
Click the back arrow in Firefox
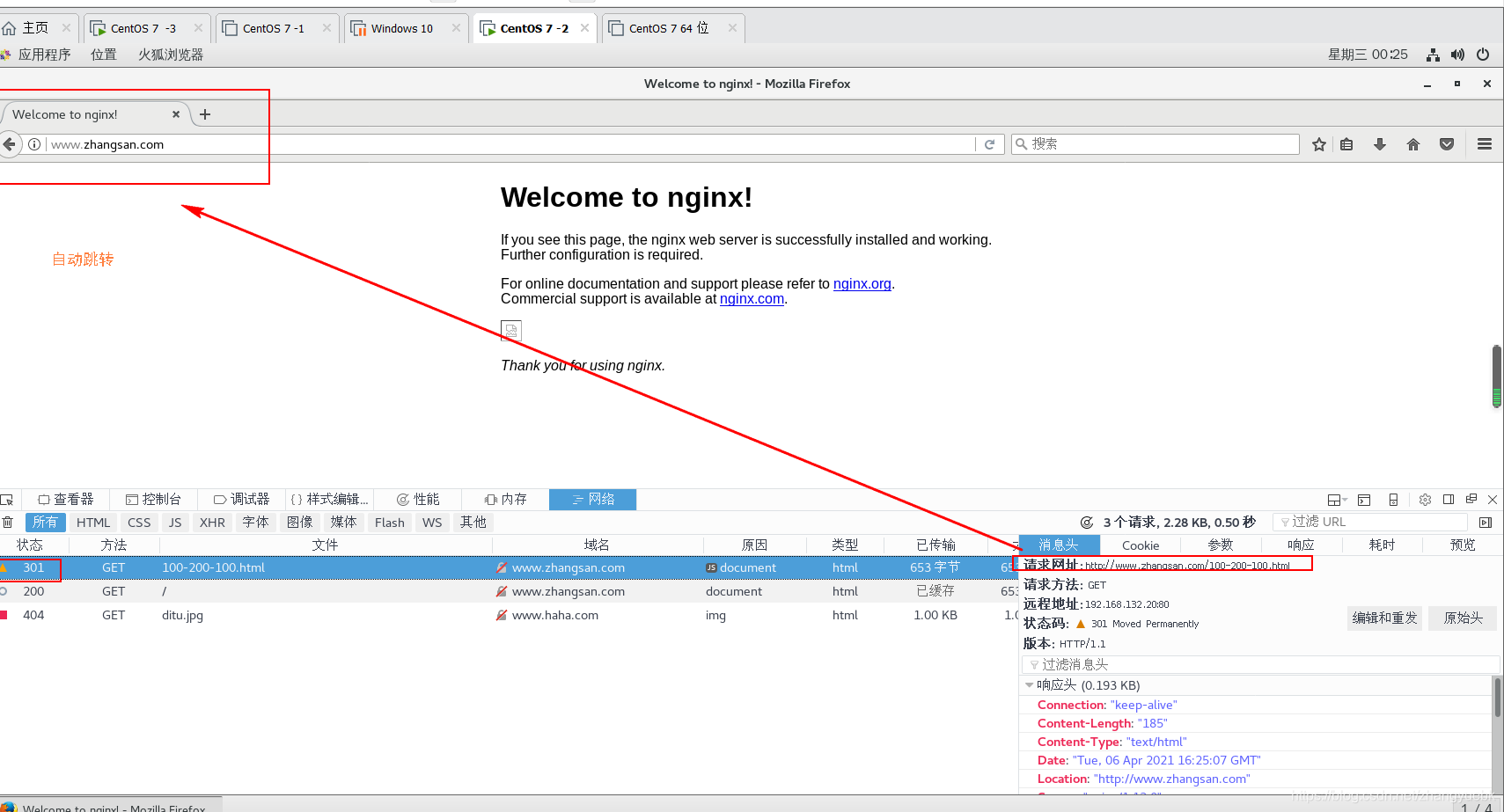[x=9, y=144]
